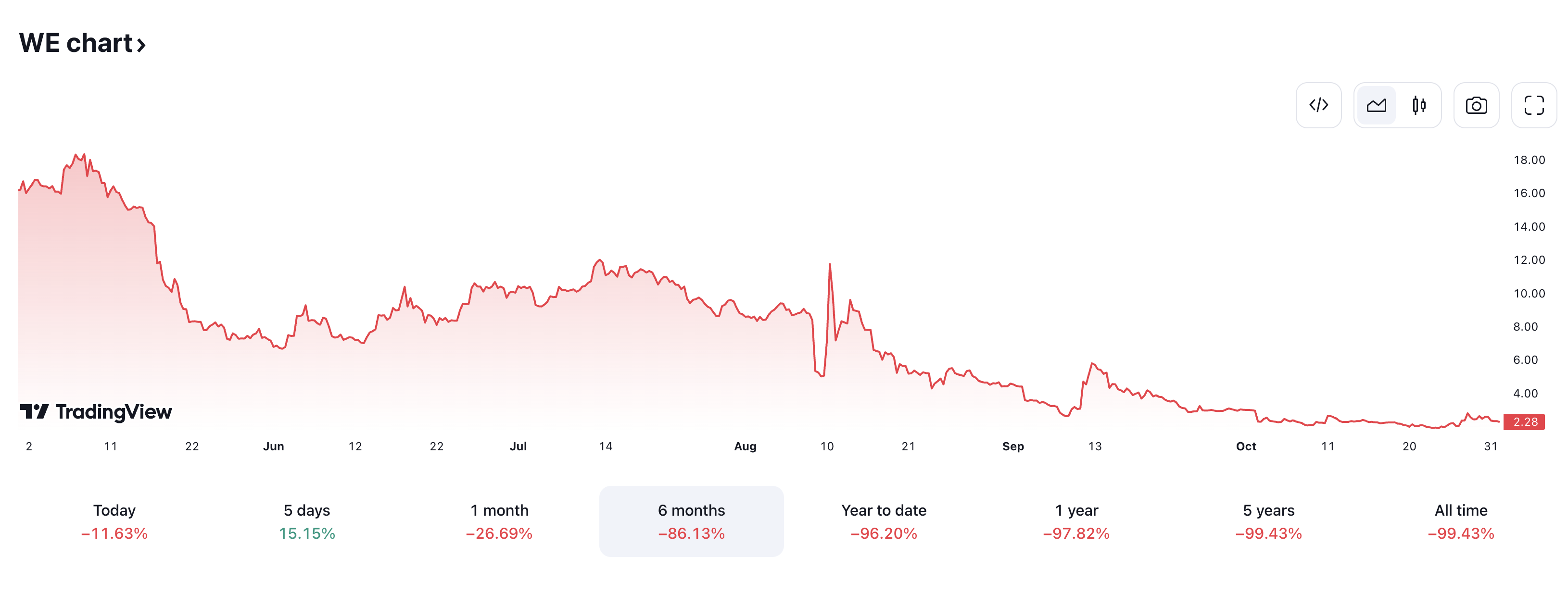The height and width of the screenshot is (594, 1568).
Task: Switch to 1 month range
Action: coord(499,521)
